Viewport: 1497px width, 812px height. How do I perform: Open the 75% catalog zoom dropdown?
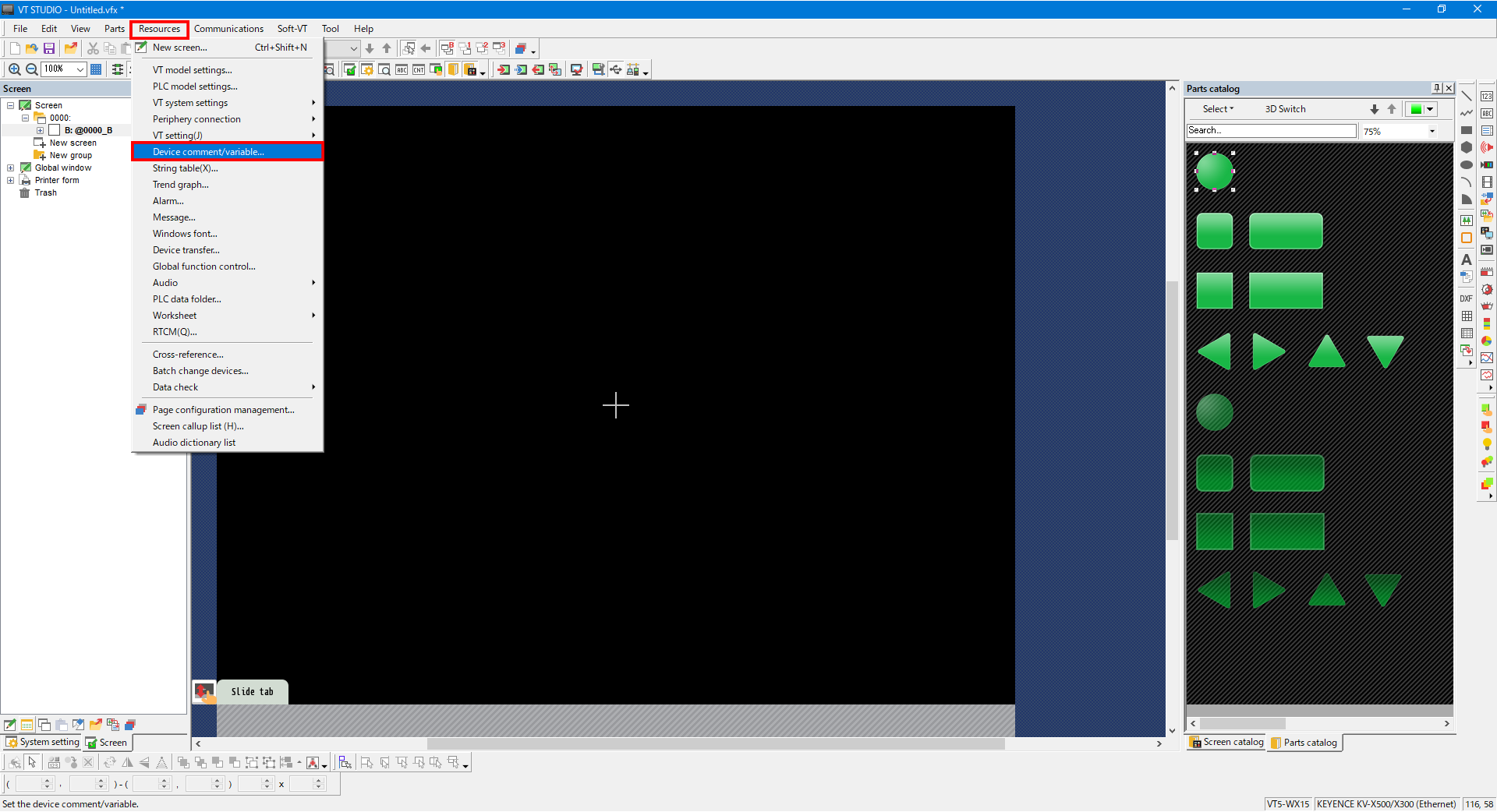point(1432,131)
